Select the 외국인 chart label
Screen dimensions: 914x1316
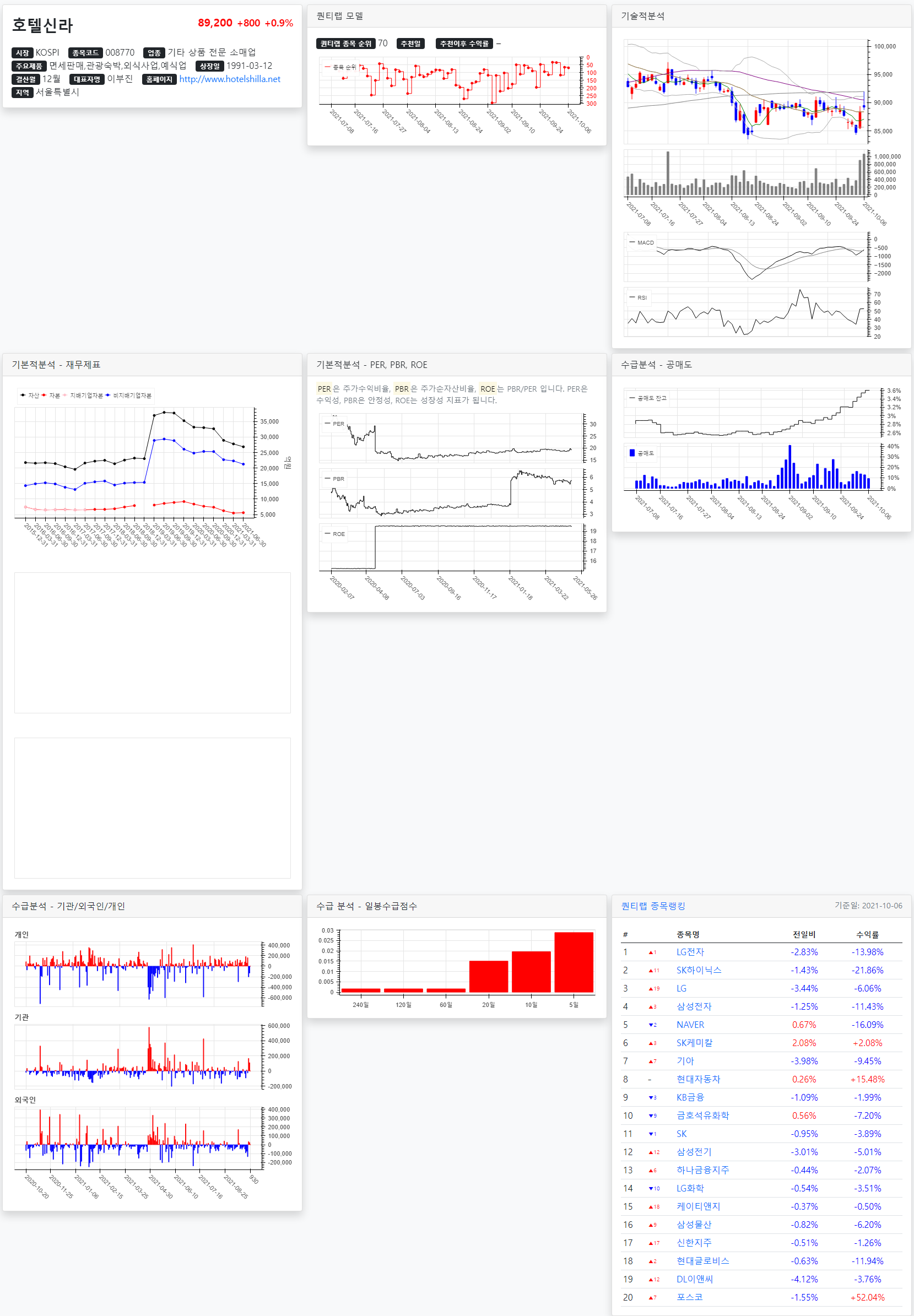coord(25,1100)
